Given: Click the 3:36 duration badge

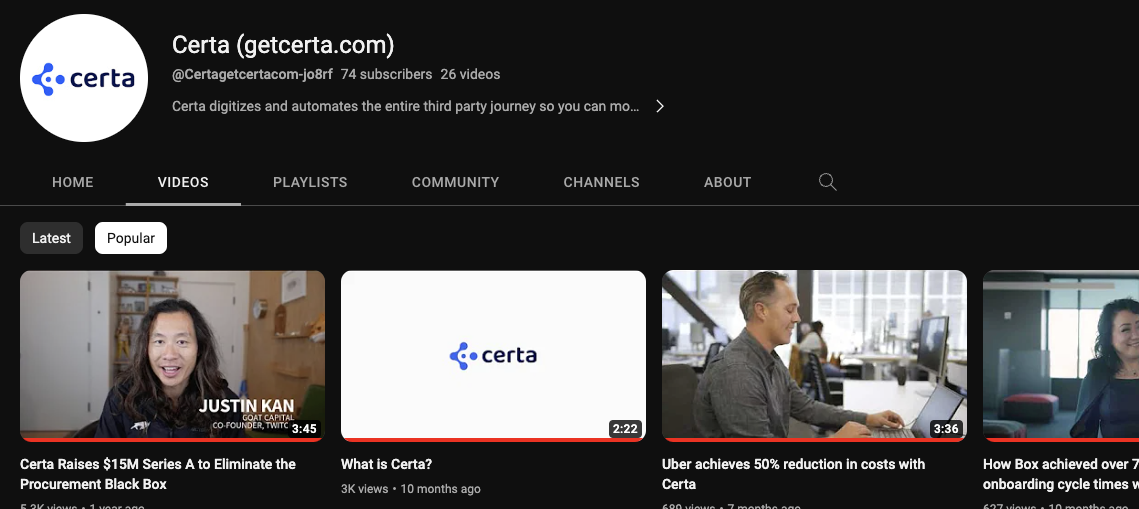Looking at the screenshot, I should point(946,429).
